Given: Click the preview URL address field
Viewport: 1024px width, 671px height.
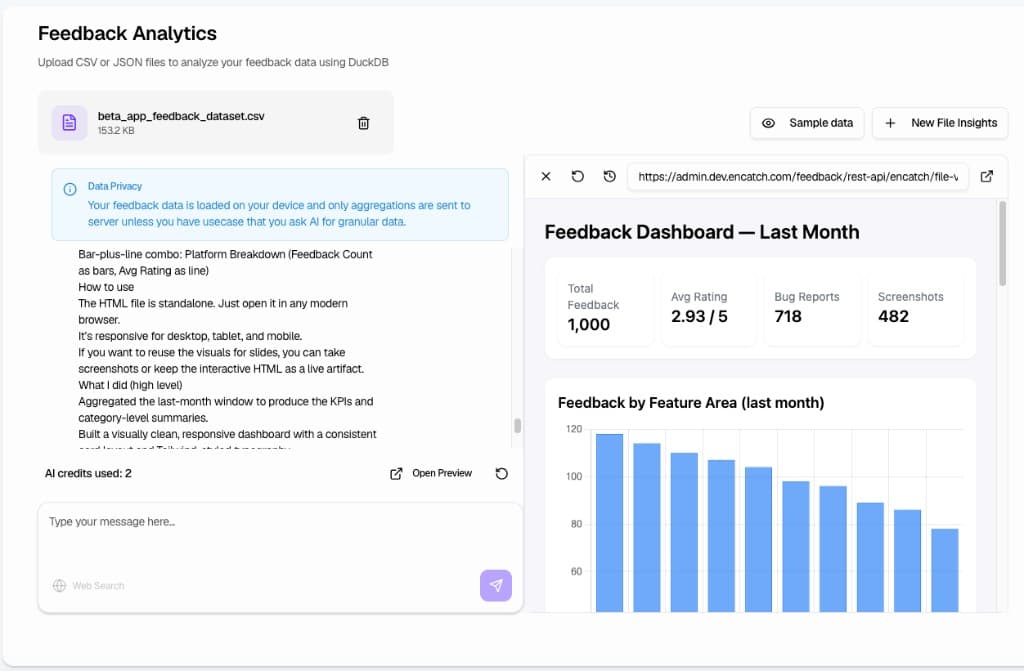Looking at the screenshot, I should click(798, 176).
